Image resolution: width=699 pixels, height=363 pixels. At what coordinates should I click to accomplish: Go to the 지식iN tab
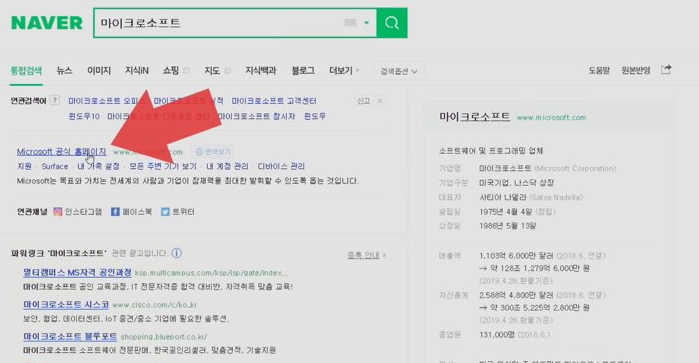[x=137, y=70]
